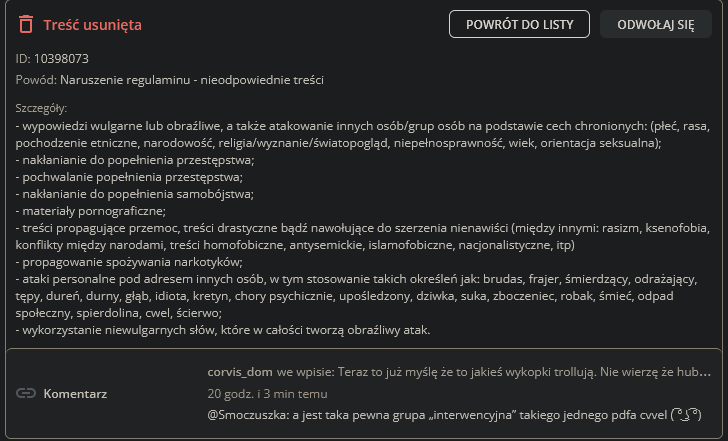728x441 pixels.
Task: Open the corvis_dom user profile
Action: click(240, 371)
